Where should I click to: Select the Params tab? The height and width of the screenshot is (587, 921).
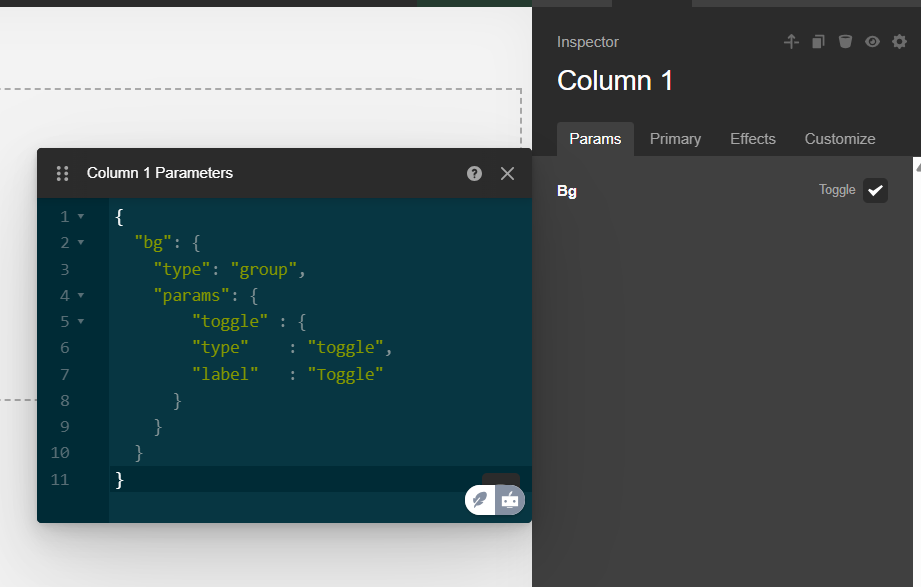pyautogui.click(x=595, y=139)
